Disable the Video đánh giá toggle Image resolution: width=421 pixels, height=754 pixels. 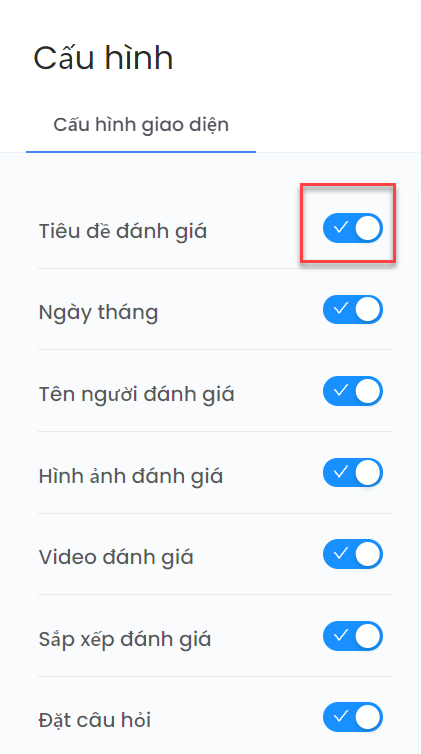click(353, 554)
